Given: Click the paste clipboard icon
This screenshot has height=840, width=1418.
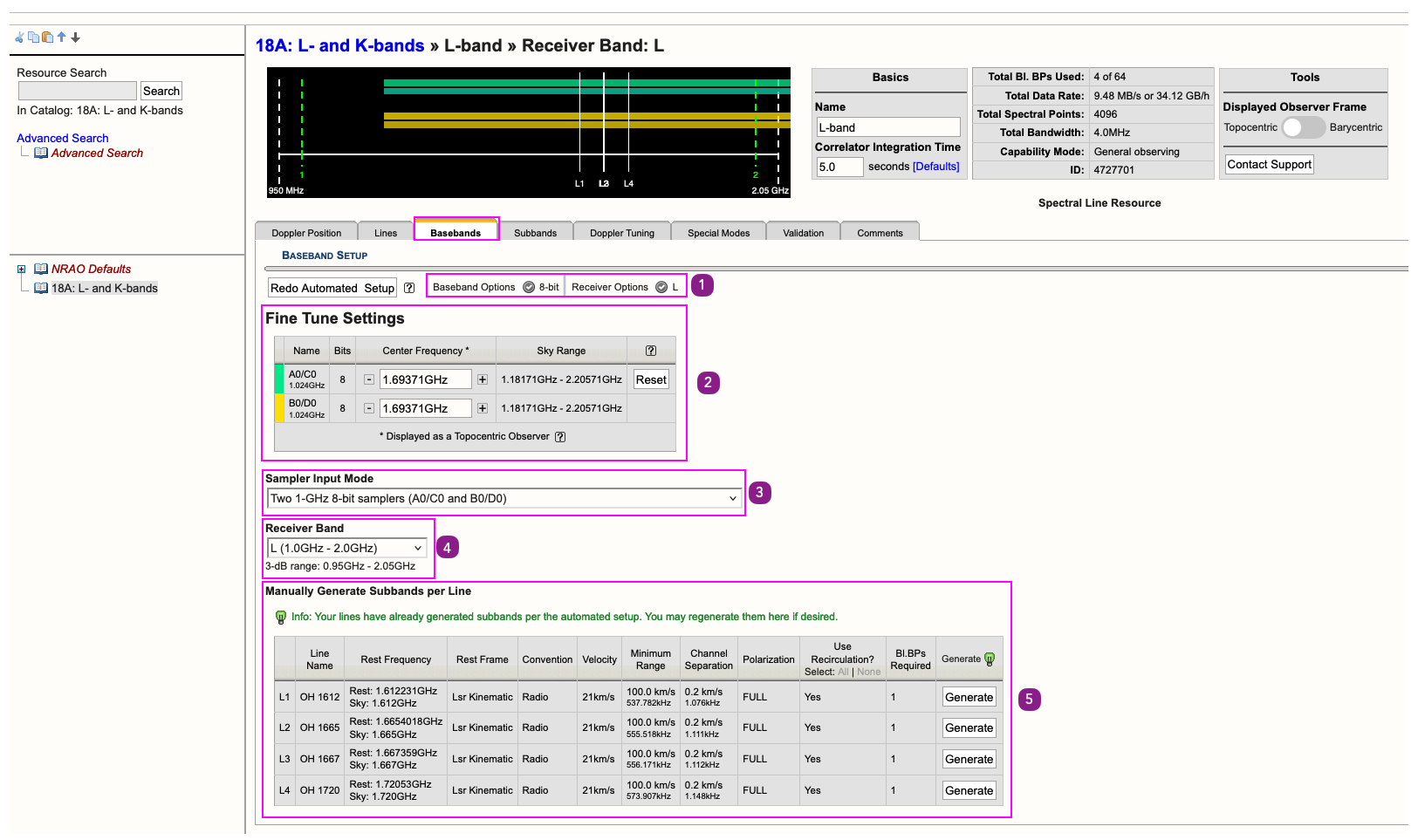Looking at the screenshot, I should (47, 38).
